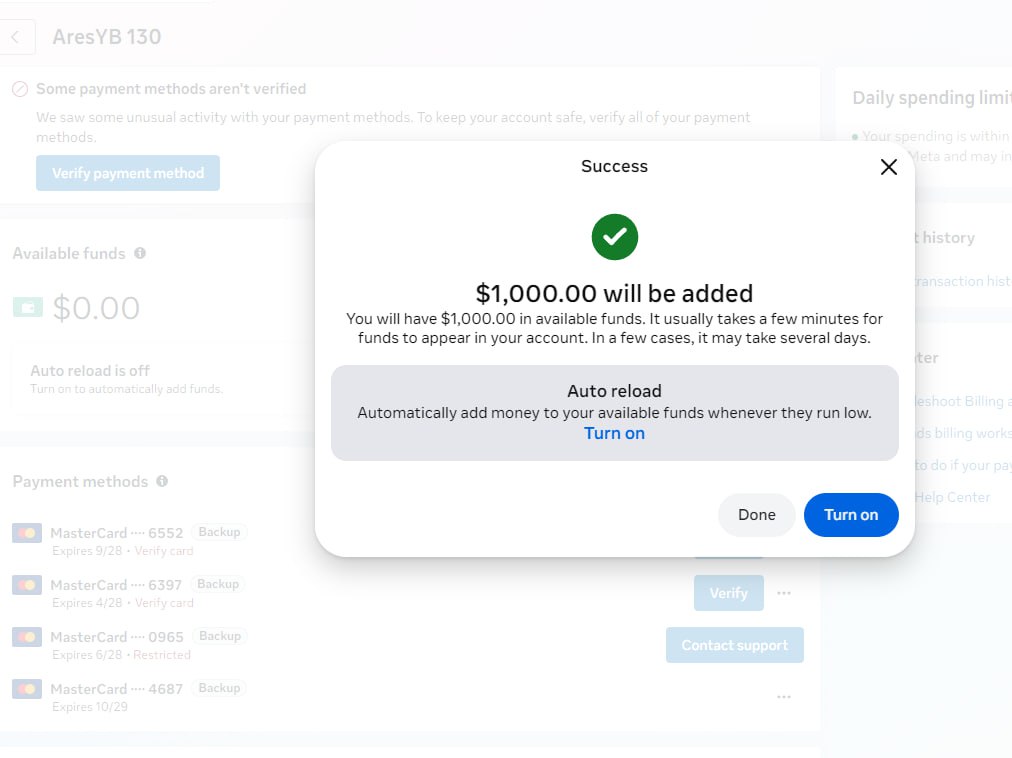Viewport: 1012px width, 758px height.
Task: Click Verify payment method button
Action: 128,173
